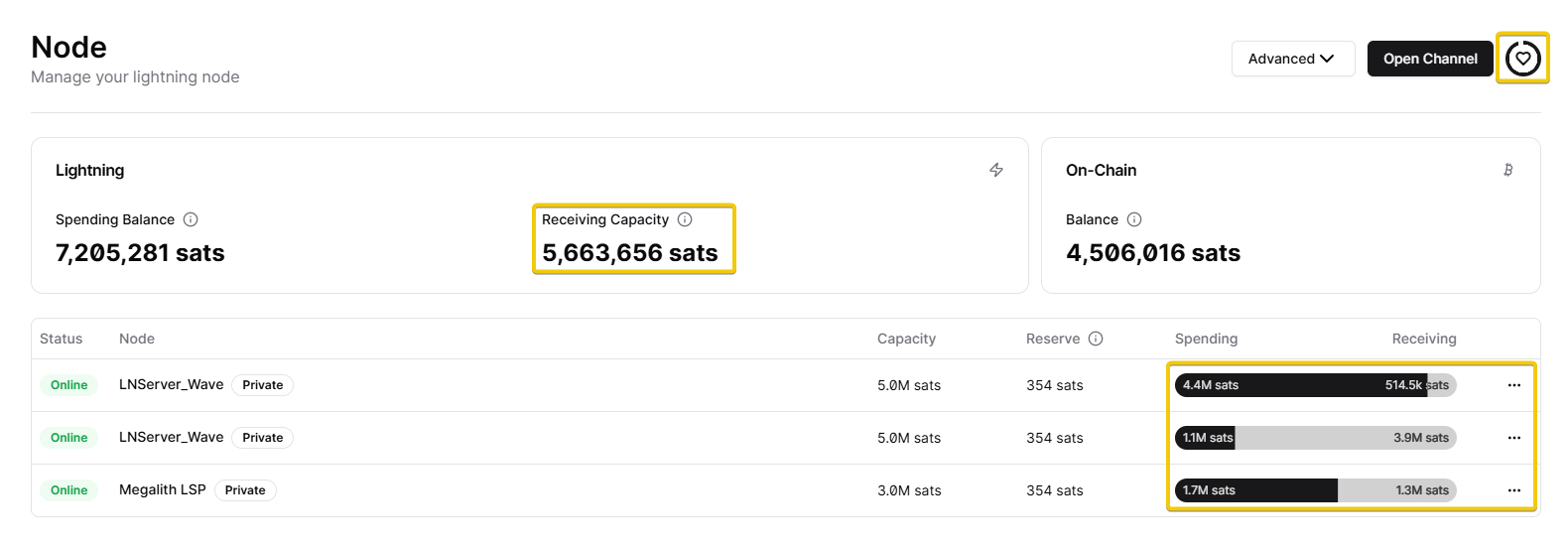Click the Open Channel button
1568x549 pixels.
(1429, 59)
